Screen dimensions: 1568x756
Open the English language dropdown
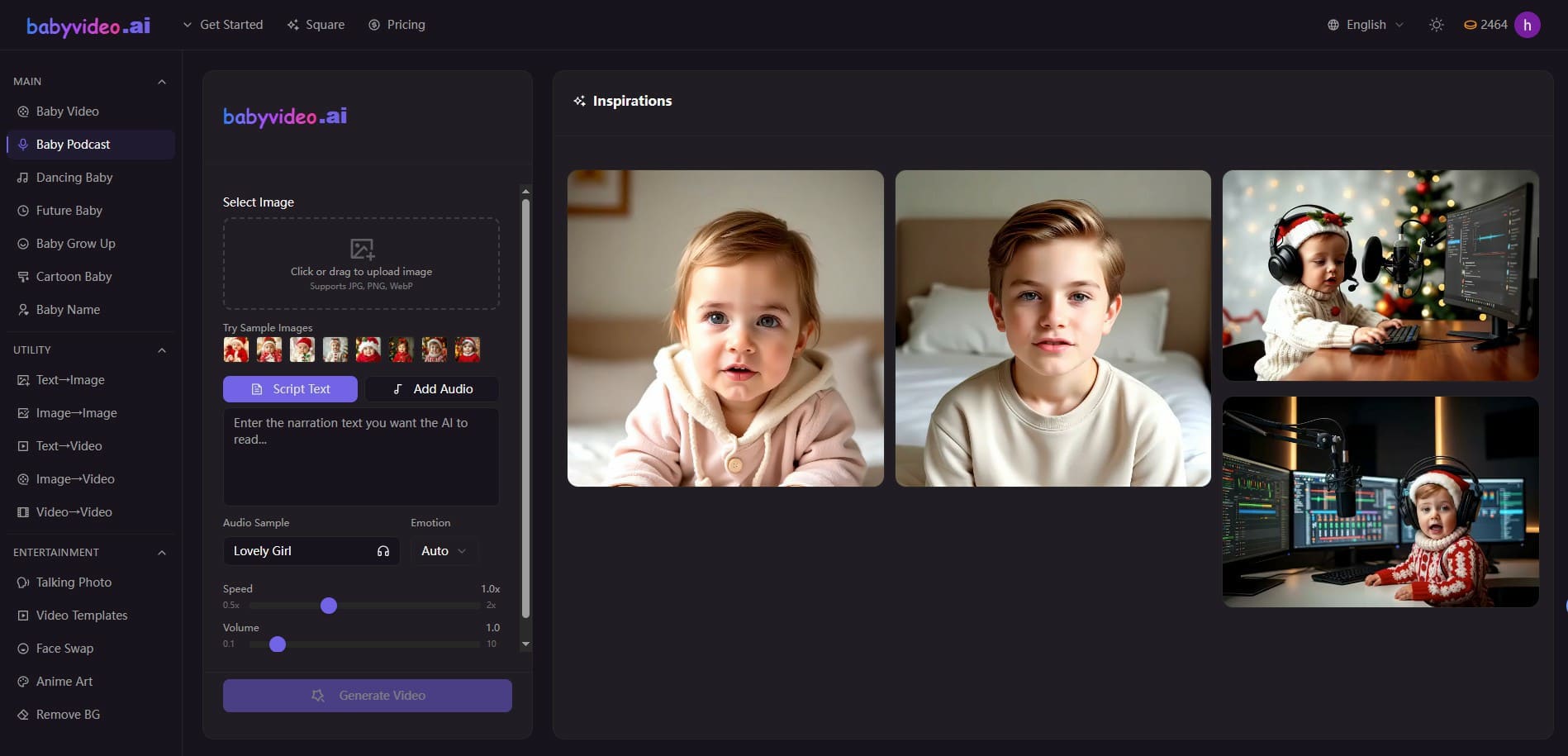[1364, 25]
